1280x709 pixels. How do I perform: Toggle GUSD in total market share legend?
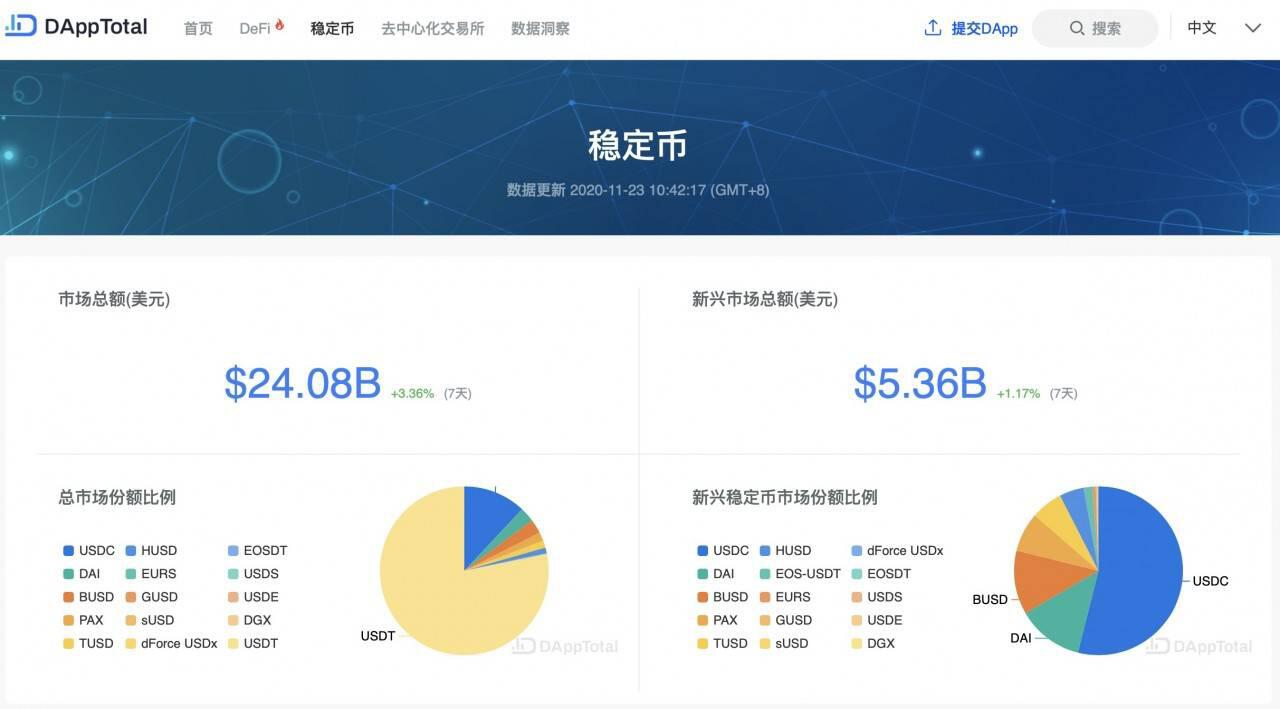coord(151,597)
